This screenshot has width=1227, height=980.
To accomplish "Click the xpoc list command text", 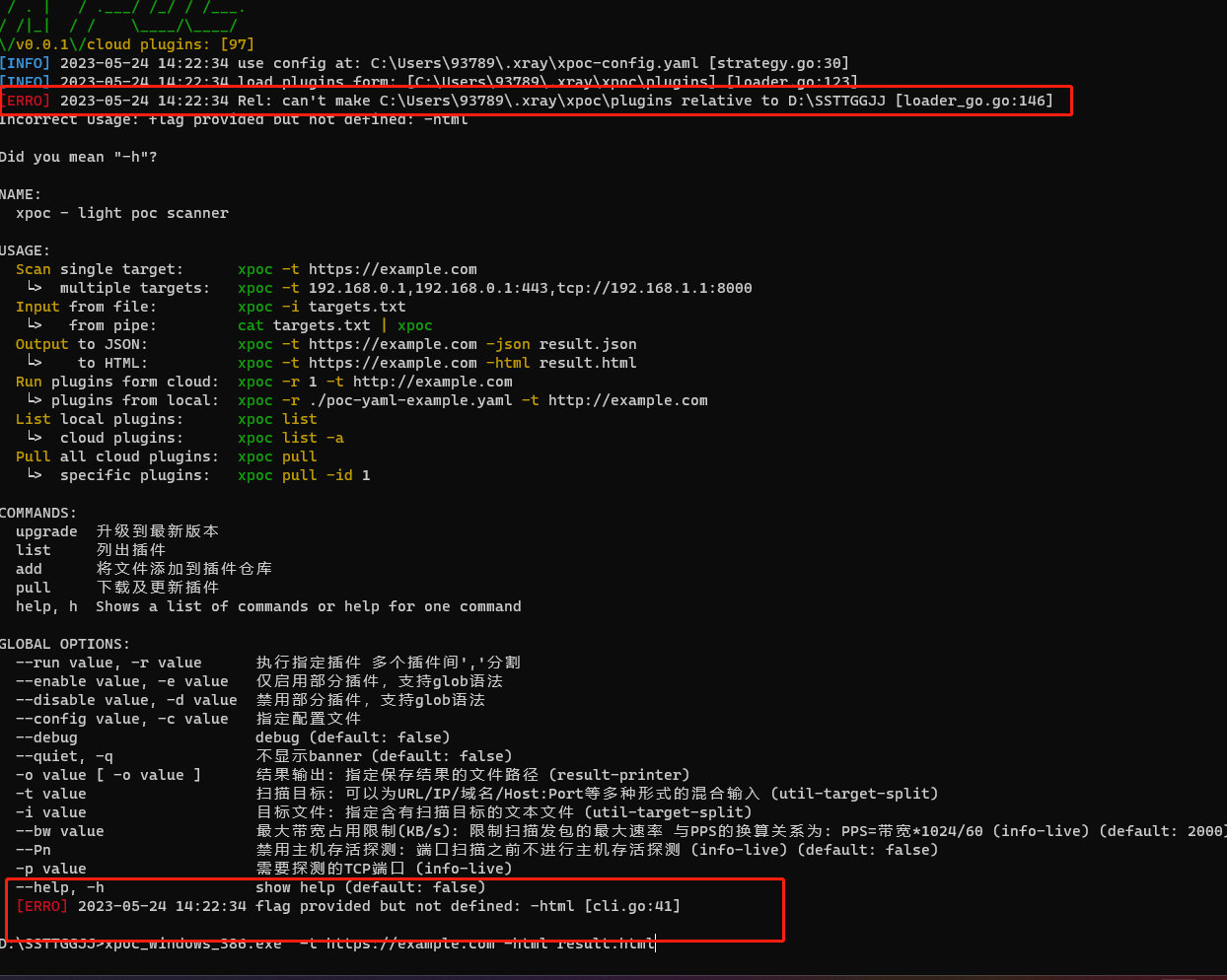I will tap(276, 418).
